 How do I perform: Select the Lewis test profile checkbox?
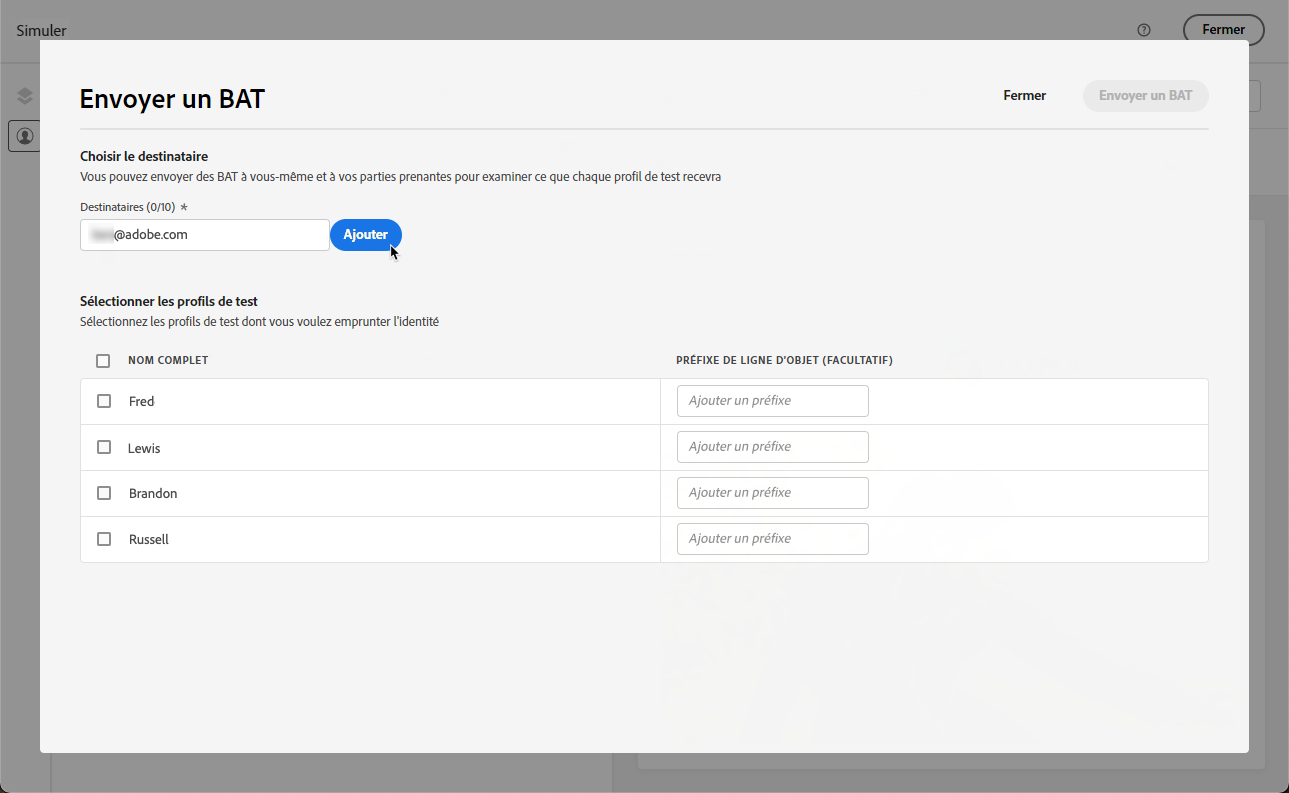tap(104, 447)
